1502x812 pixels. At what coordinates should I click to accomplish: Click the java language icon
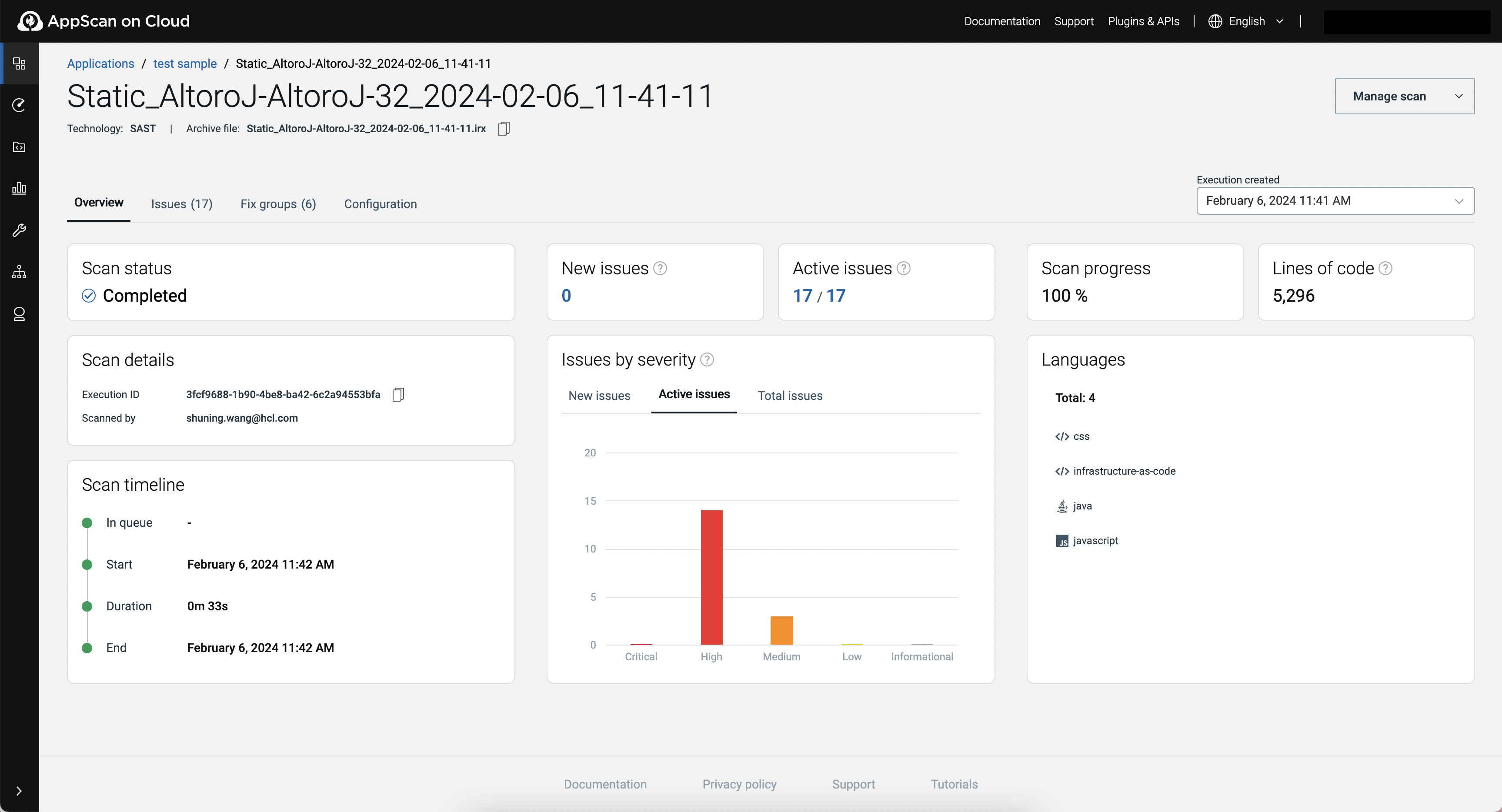[x=1062, y=506]
